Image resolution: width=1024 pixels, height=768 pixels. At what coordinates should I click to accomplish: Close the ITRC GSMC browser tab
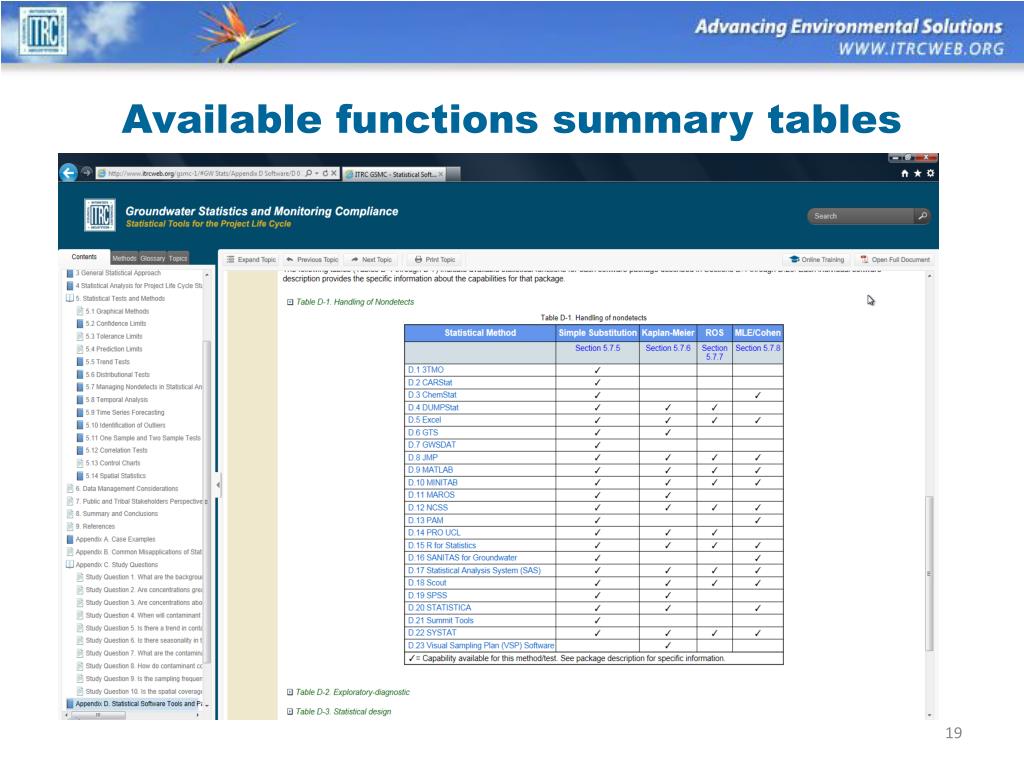pos(441,174)
